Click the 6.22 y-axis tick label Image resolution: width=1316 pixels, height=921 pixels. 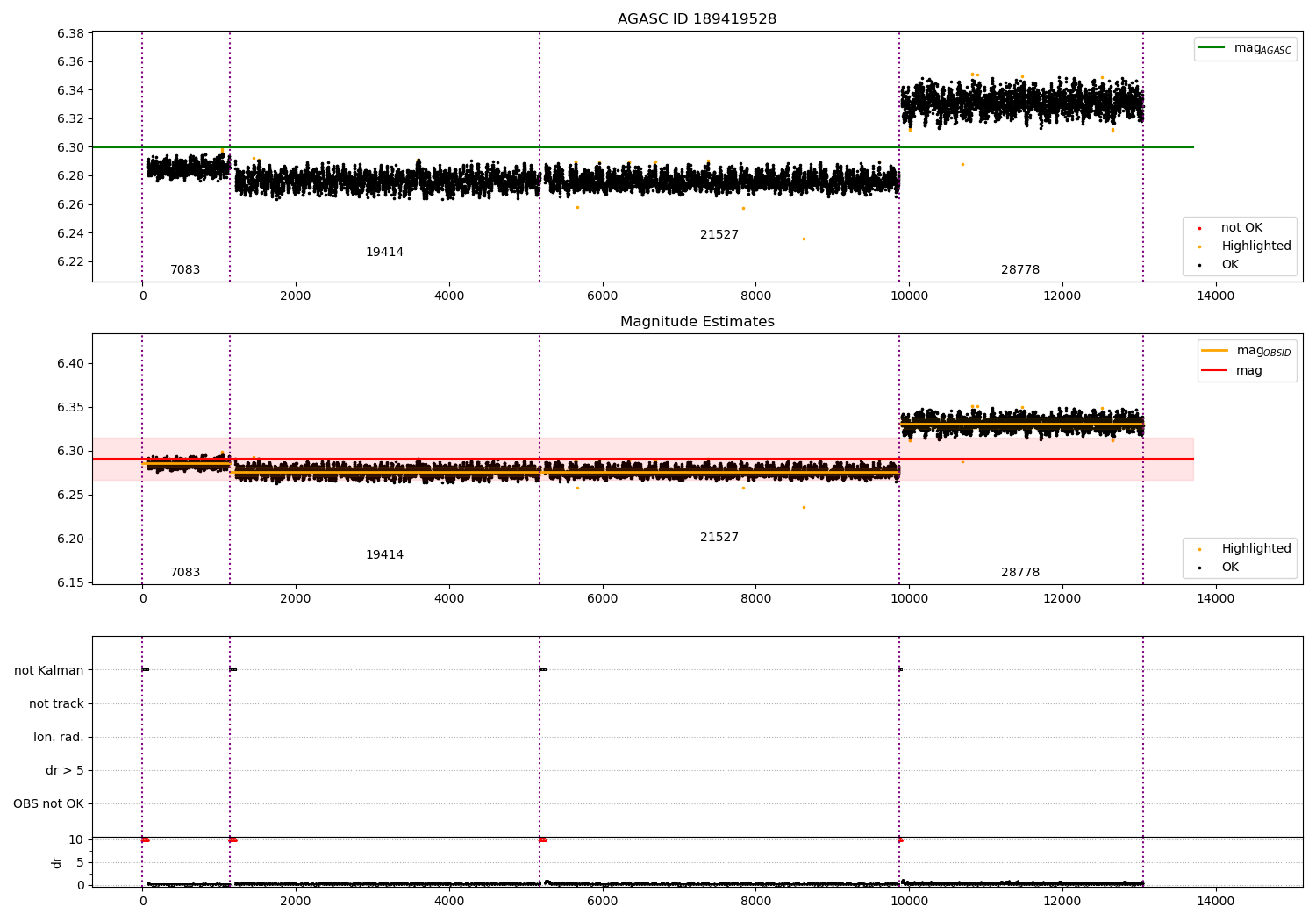[70, 262]
